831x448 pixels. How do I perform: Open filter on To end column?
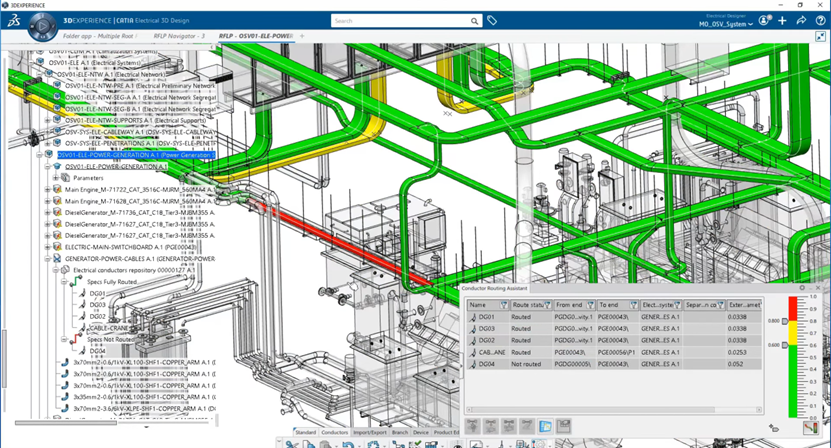click(633, 305)
